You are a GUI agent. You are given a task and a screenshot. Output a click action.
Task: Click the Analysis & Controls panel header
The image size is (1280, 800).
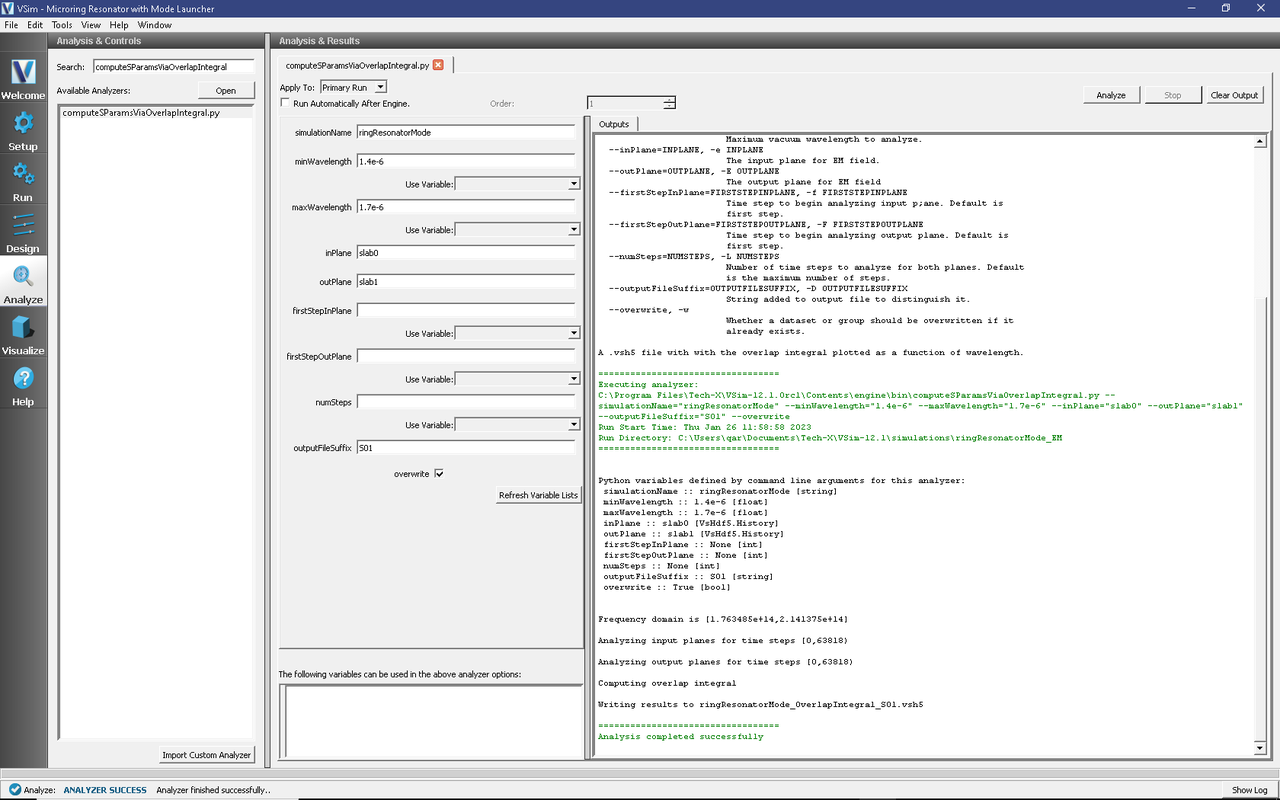[x=156, y=41]
